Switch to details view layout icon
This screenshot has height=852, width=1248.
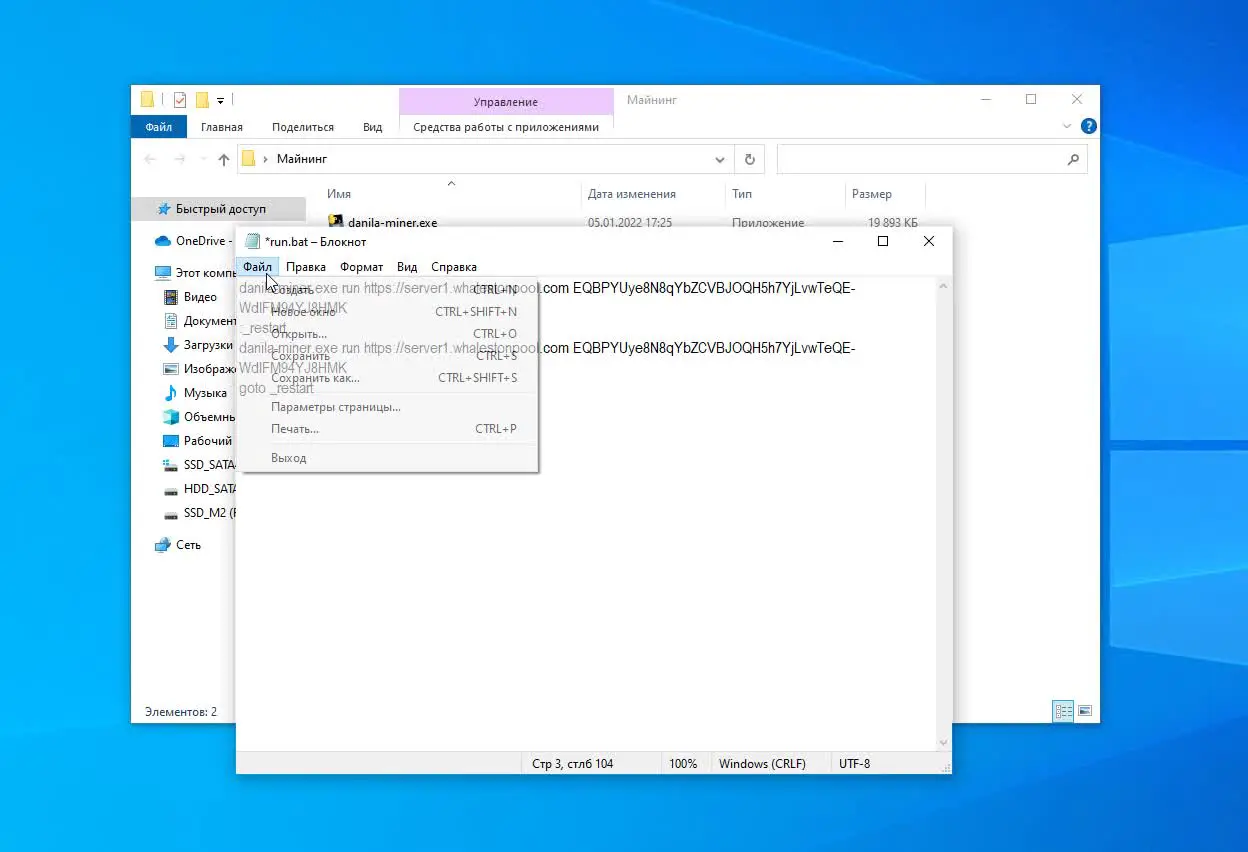pyautogui.click(x=1063, y=711)
